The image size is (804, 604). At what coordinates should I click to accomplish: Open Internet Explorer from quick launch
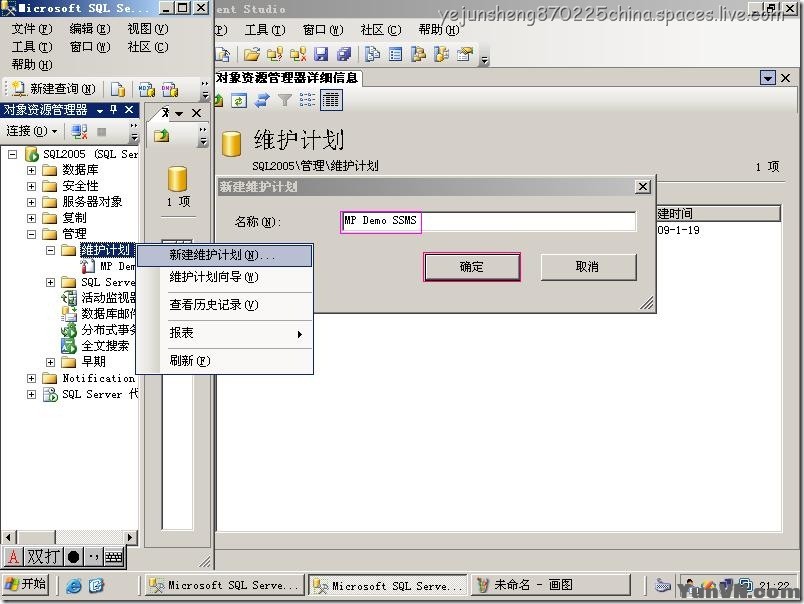(74, 585)
